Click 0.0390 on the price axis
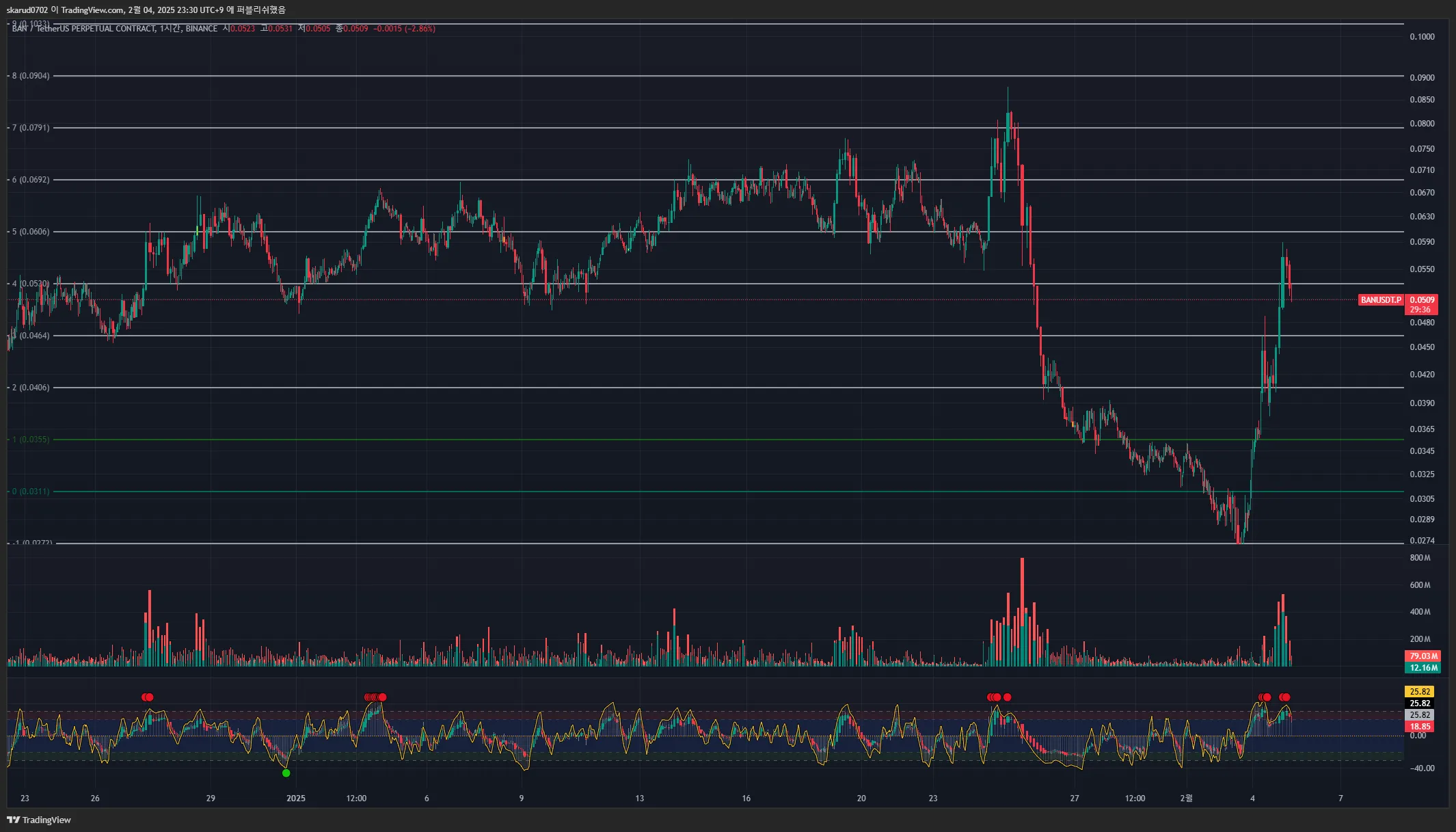Image resolution: width=1456 pixels, height=832 pixels. click(1422, 403)
